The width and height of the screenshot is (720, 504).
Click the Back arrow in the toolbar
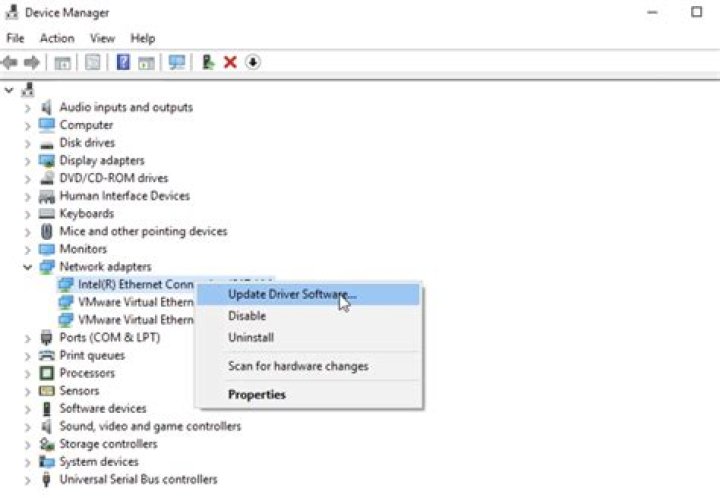point(10,62)
